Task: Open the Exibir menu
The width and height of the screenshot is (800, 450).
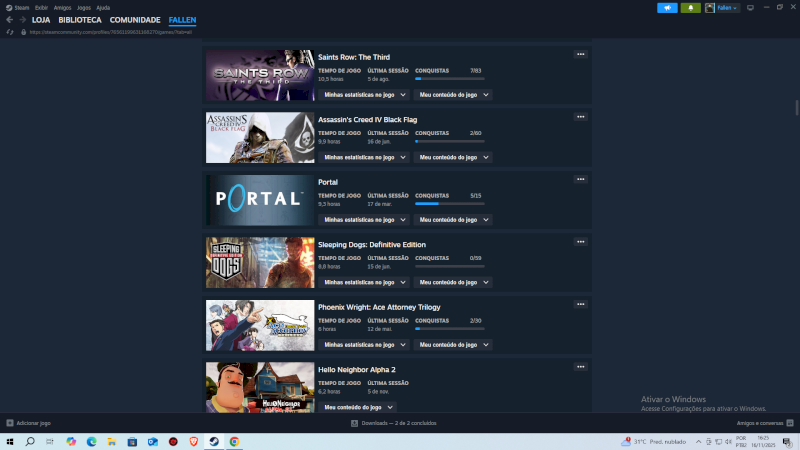Action: tap(41, 8)
